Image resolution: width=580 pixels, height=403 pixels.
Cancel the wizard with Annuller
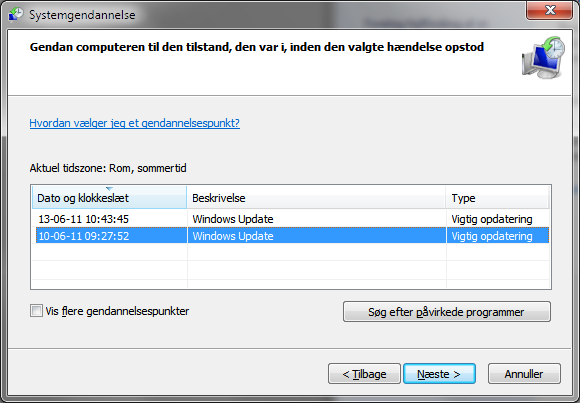click(x=524, y=374)
